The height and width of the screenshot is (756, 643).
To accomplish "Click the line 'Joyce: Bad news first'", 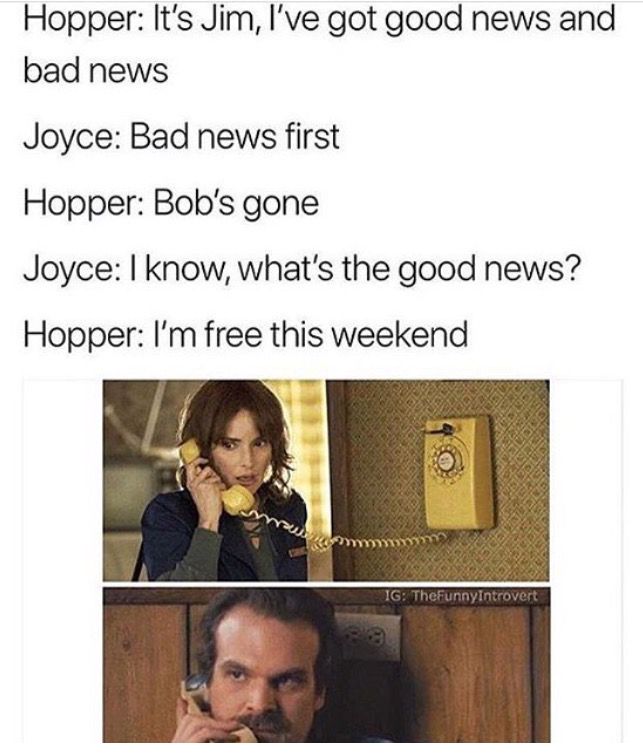I will click(x=181, y=136).
